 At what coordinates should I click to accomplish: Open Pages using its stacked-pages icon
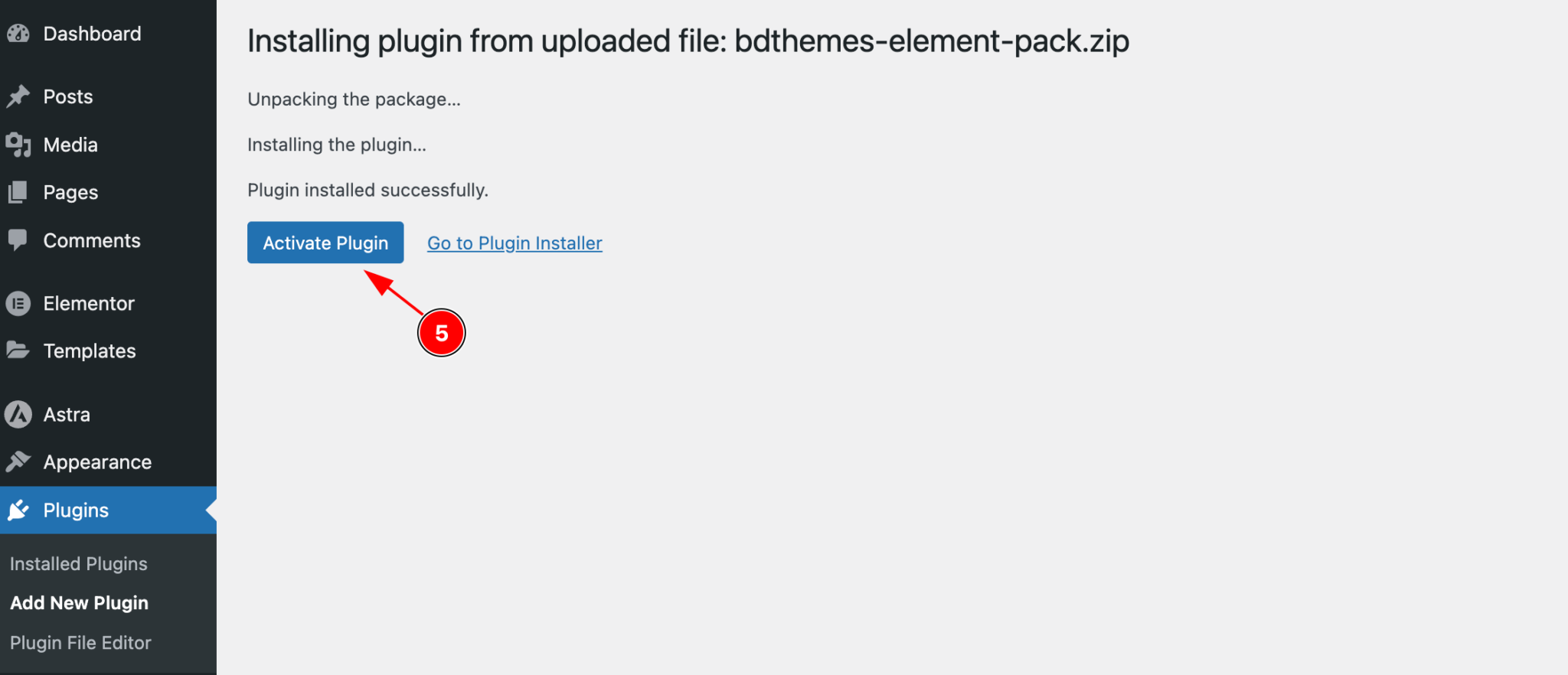[19, 192]
